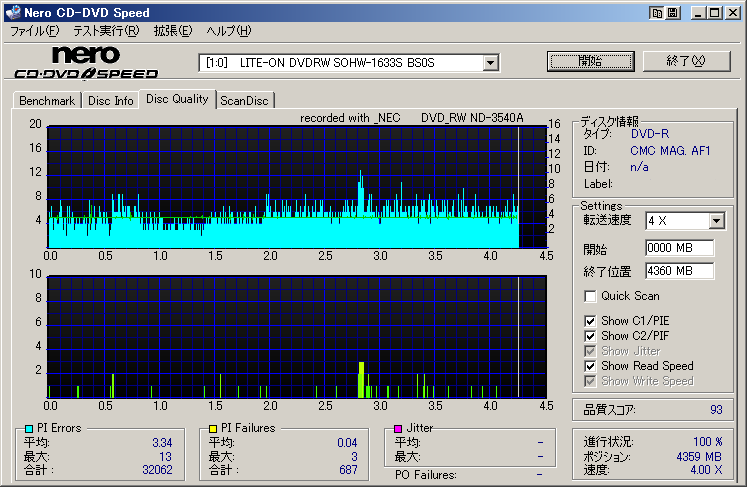Toggle the disabled Show Write Speed checkbox
The height and width of the screenshot is (487, 747).
[590, 381]
